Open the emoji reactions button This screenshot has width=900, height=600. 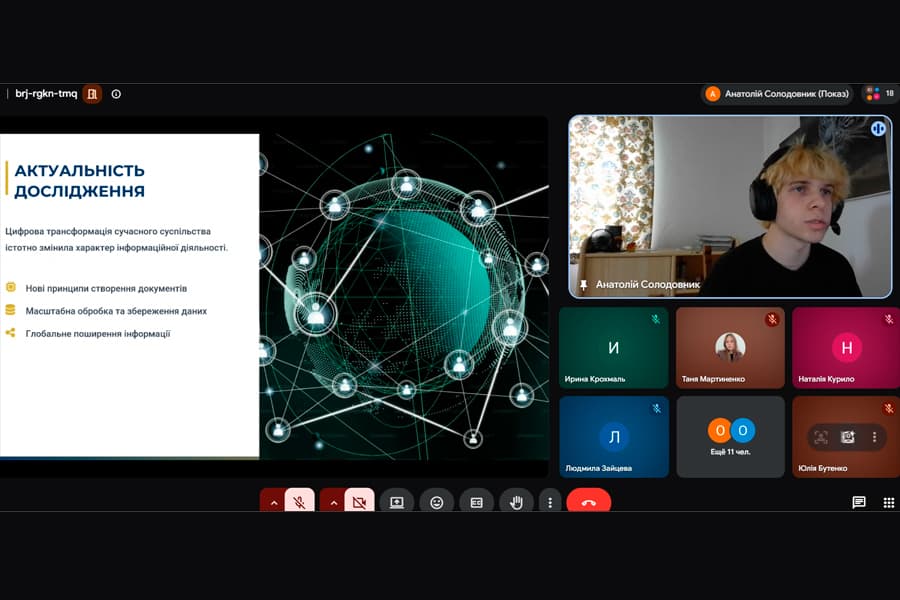click(436, 502)
